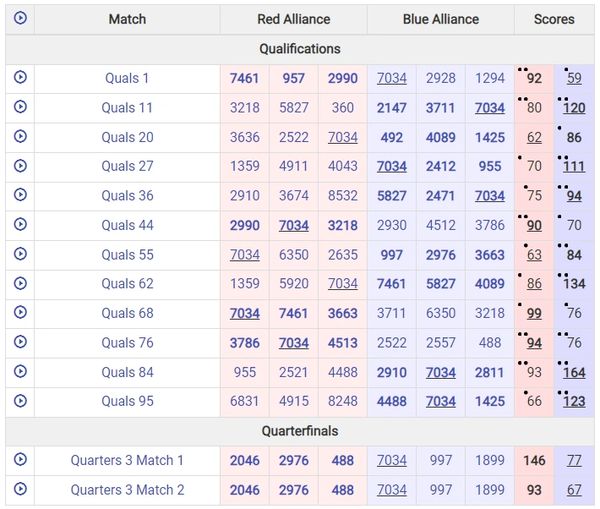Click blue score 164 in Quals 84
This screenshot has height=509, width=600.
[574, 373]
